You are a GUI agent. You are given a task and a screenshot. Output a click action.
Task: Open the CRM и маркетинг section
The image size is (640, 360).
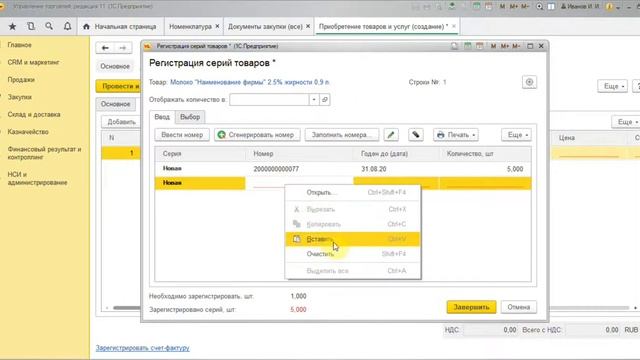(33, 62)
